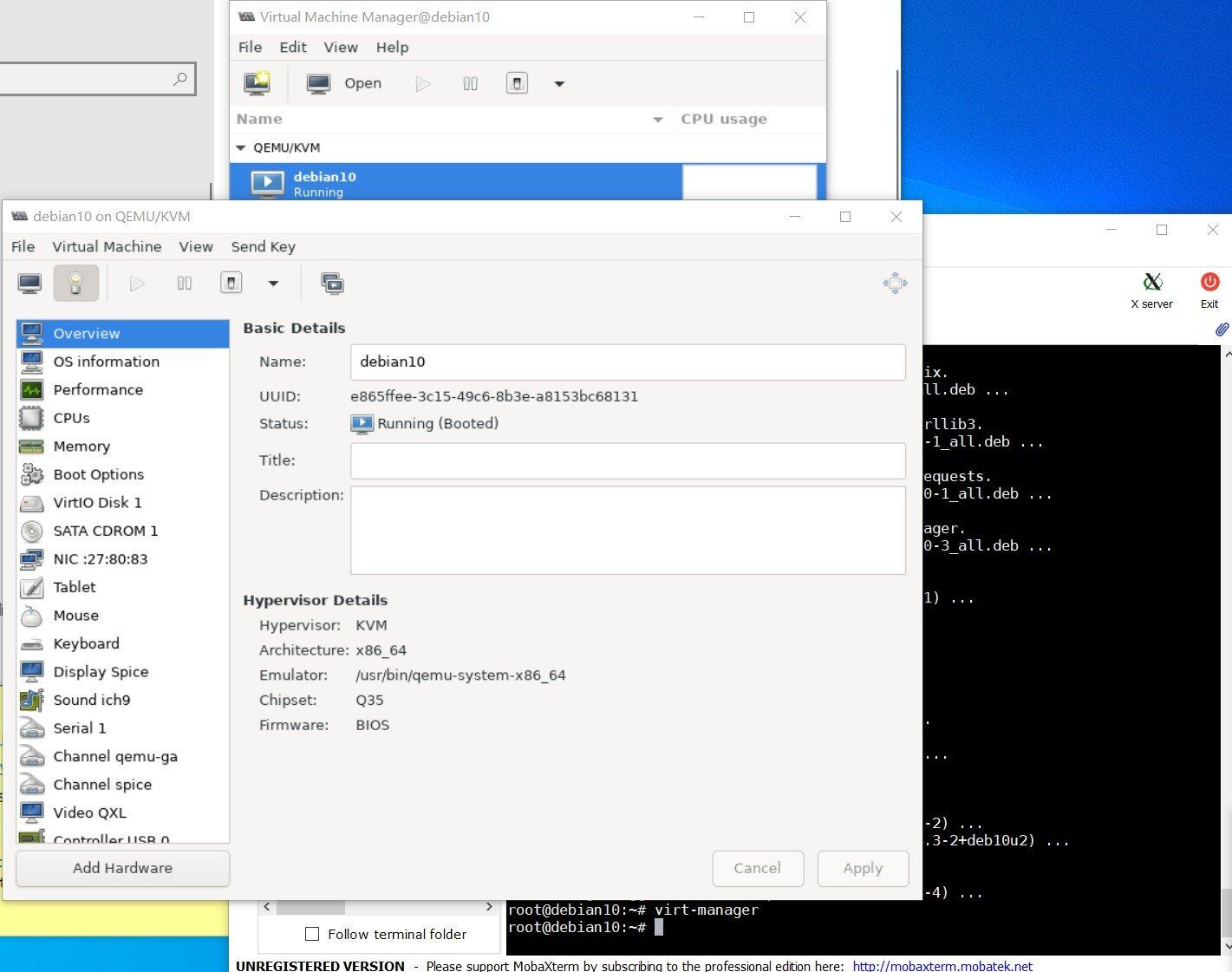Image resolution: width=1232 pixels, height=972 pixels.
Task: Click the Shut Down icon in Manager toolbar
Action: coord(517,84)
